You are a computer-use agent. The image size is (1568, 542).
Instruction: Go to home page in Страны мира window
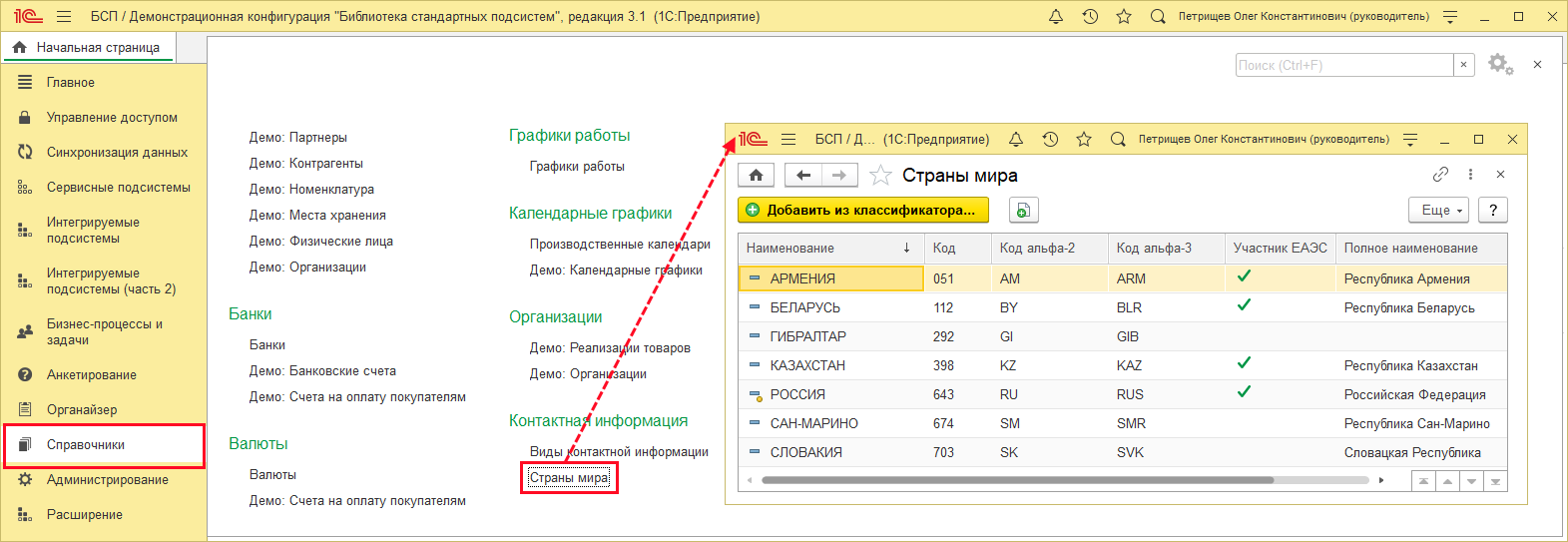[756, 176]
